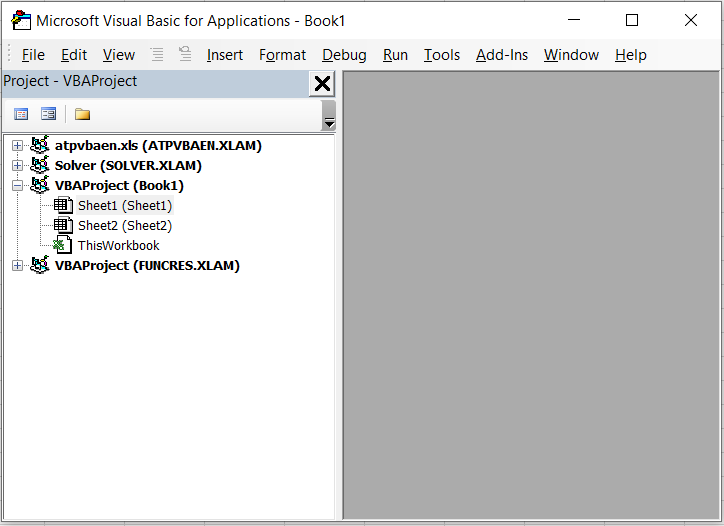This screenshot has width=724, height=526.
Task: Open the Add-Ins menu
Action: click(501, 55)
